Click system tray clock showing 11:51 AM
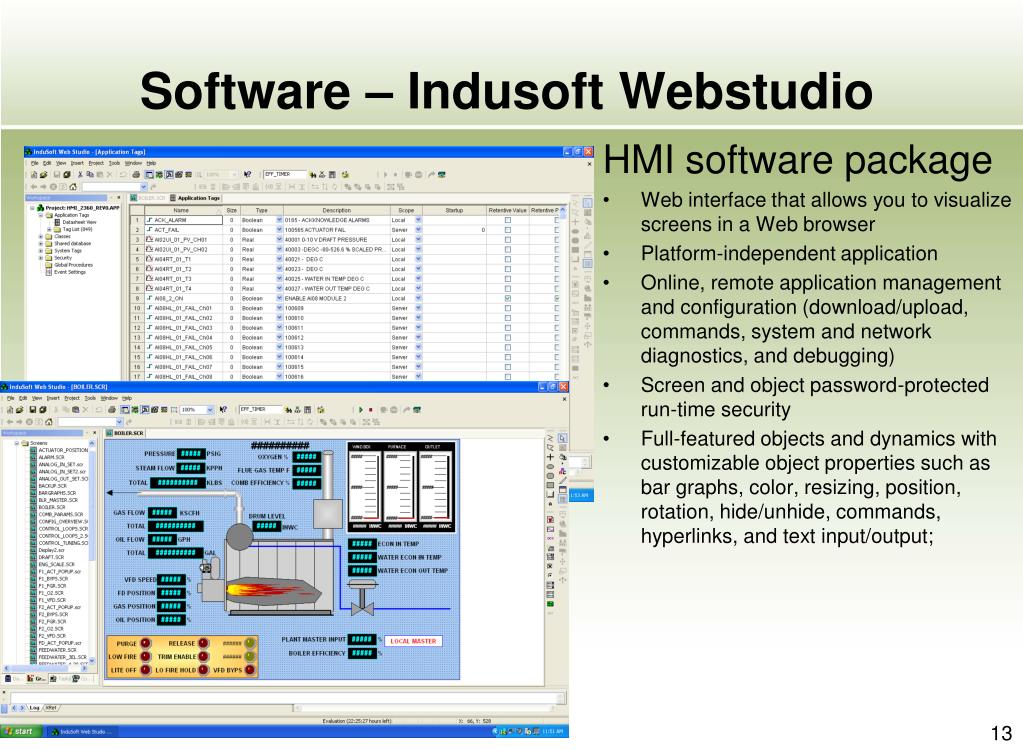Viewport: 1023px width, 750px height. pyautogui.click(x=553, y=732)
